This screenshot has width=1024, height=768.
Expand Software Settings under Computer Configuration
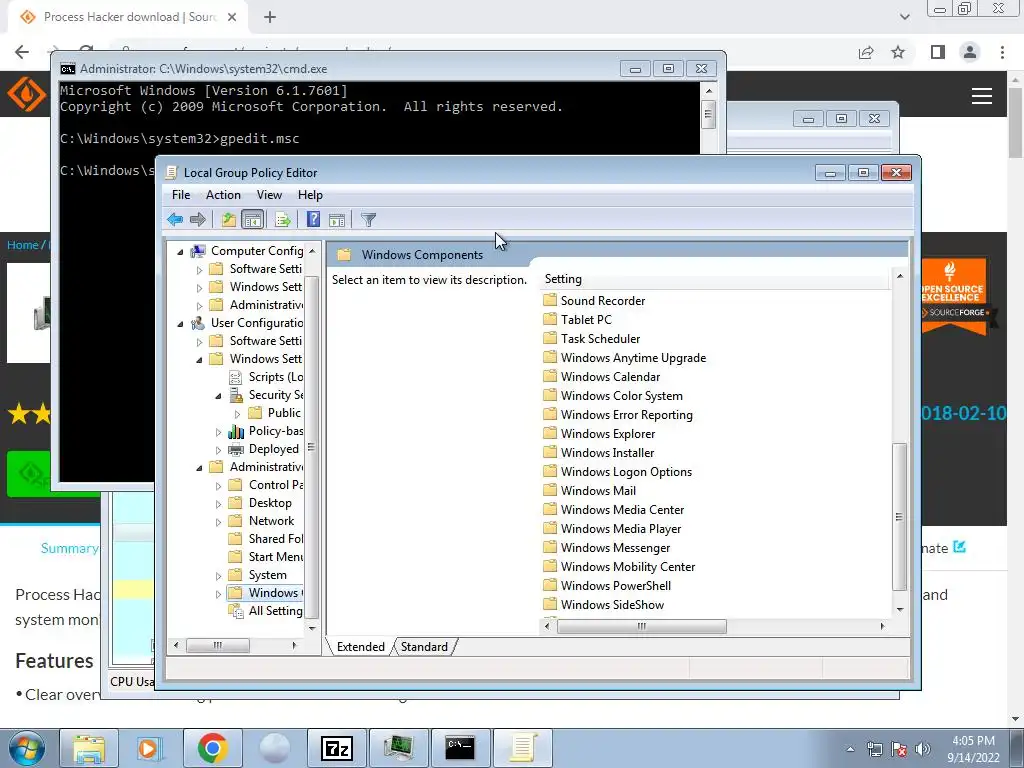click(x=200, y=270)
